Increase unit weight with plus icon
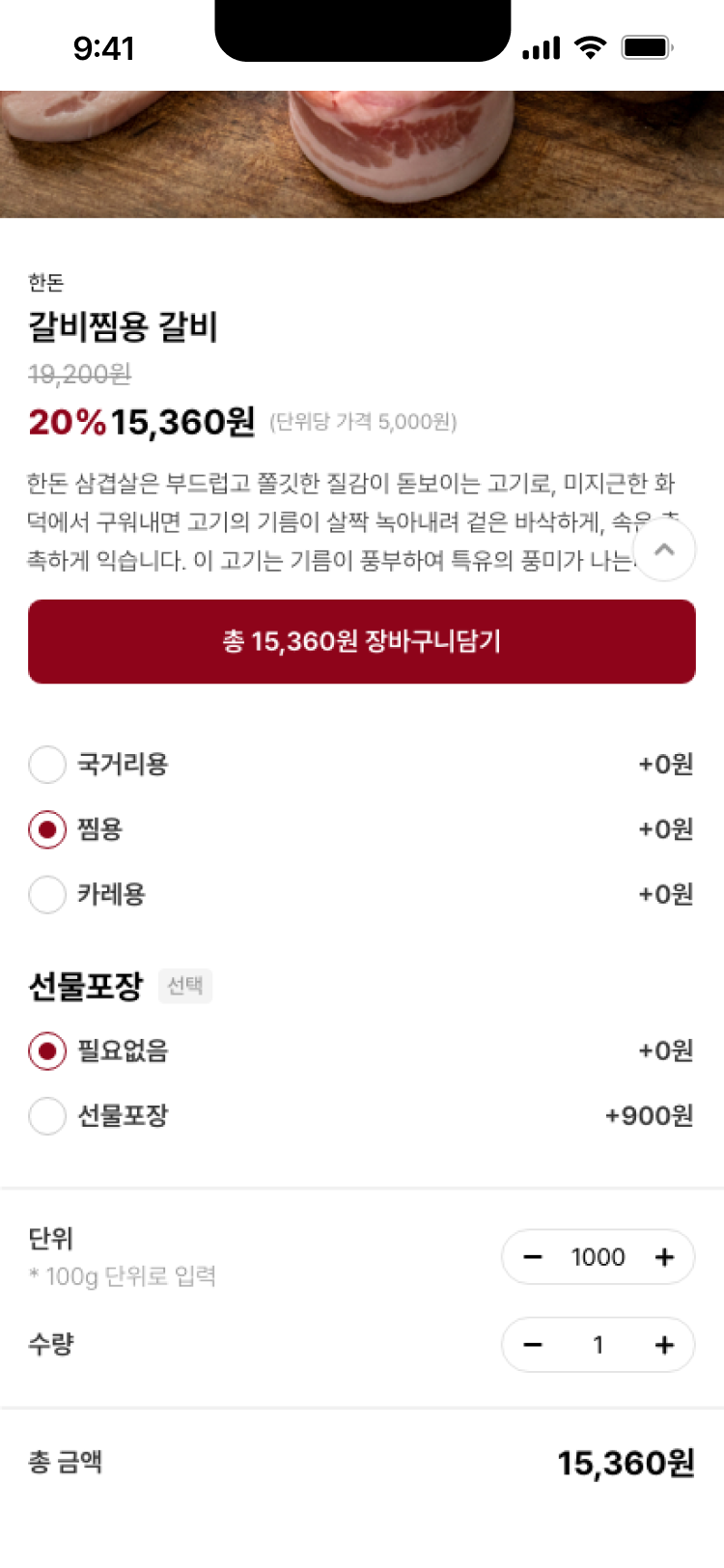Viewport: 724px width, 1568px height. 664,1257
